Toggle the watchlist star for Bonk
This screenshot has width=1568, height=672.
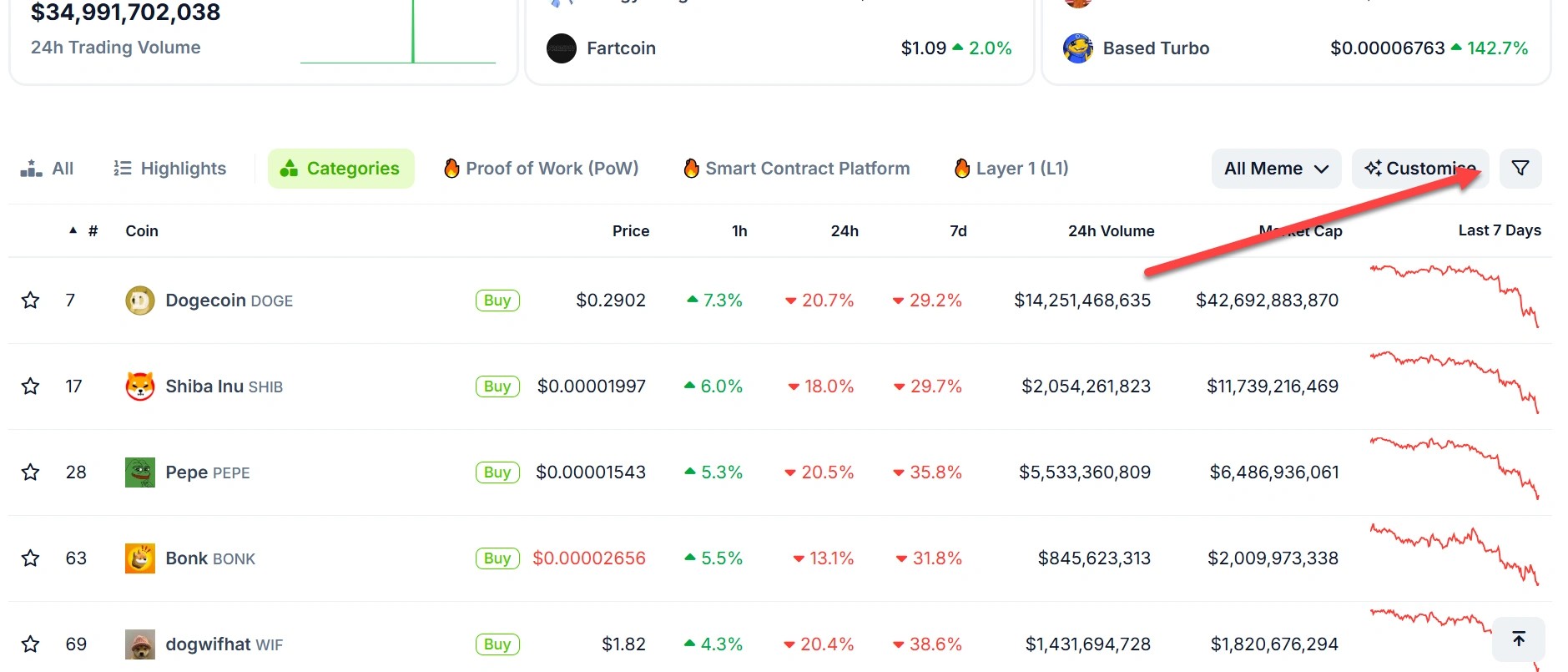(x=31, y=558)
